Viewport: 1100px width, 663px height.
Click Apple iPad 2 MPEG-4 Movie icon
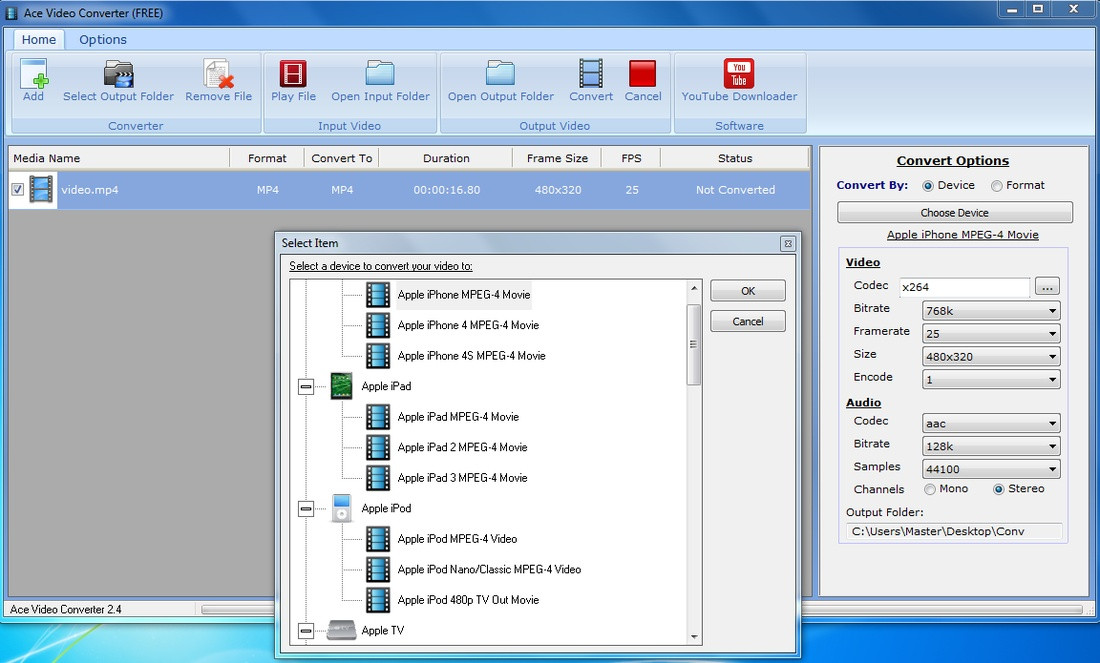[378, 447]
